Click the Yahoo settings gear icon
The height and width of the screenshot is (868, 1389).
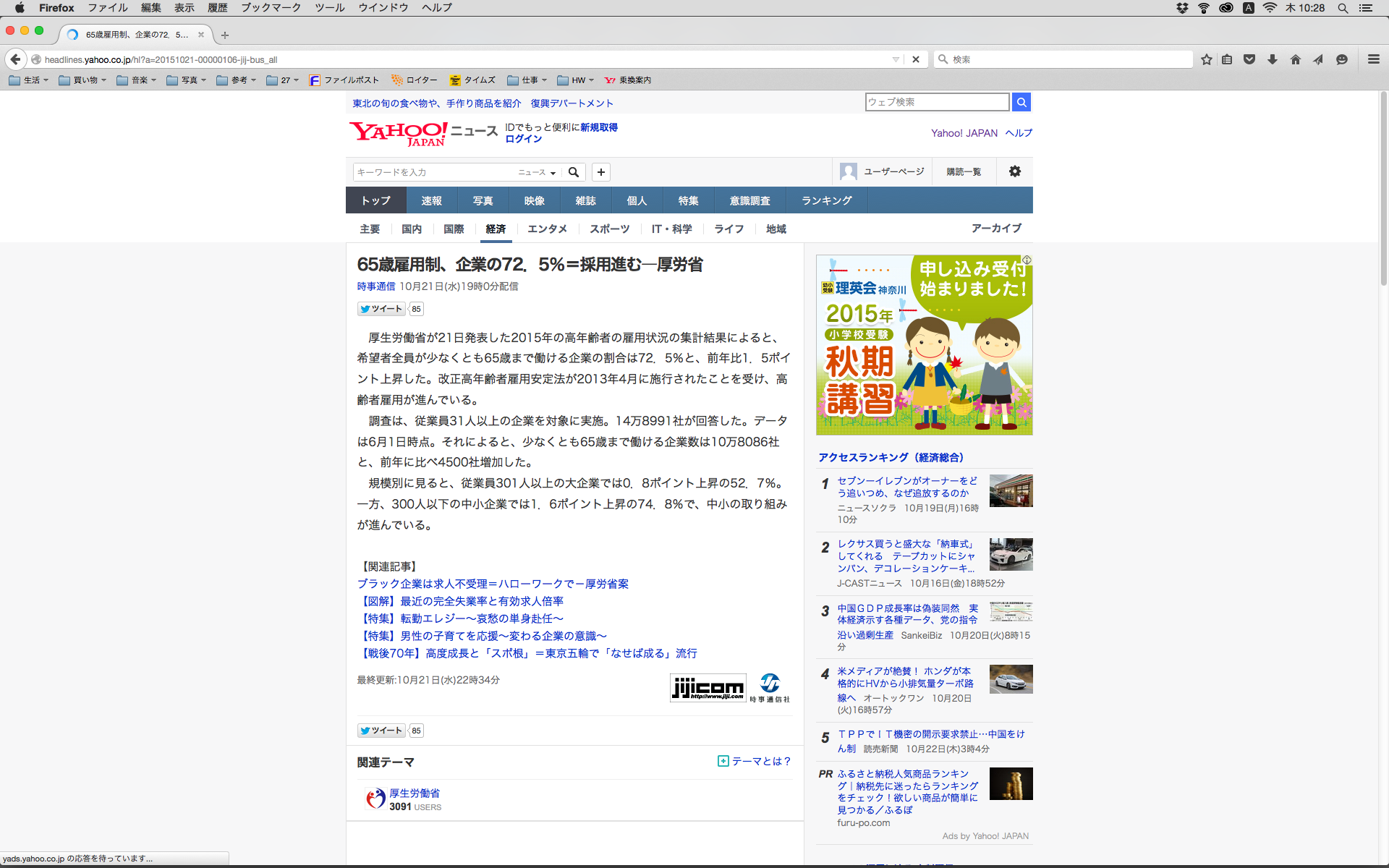(x=1015, y=171)
